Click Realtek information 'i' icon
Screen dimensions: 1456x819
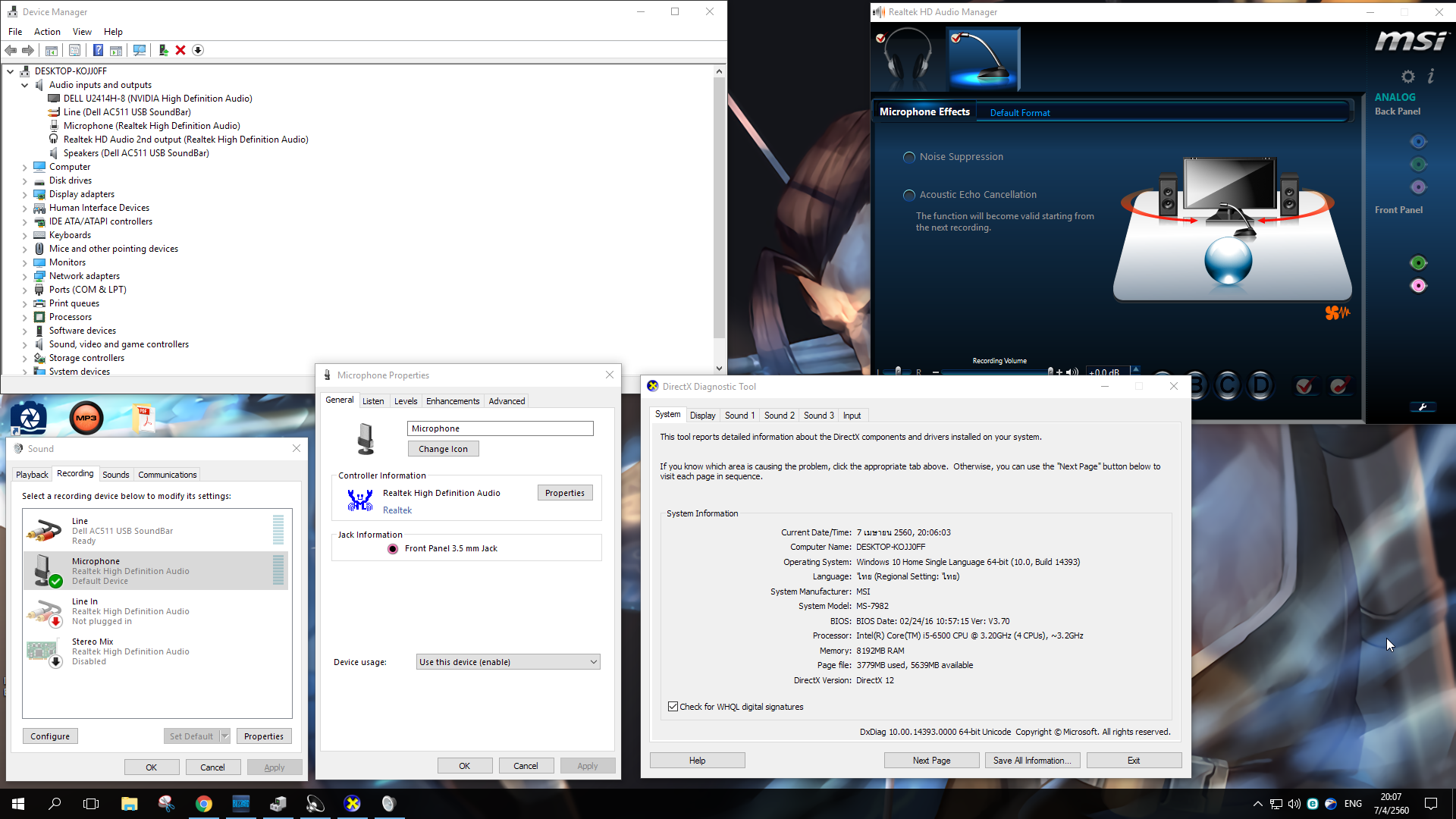coord(1431,76)
